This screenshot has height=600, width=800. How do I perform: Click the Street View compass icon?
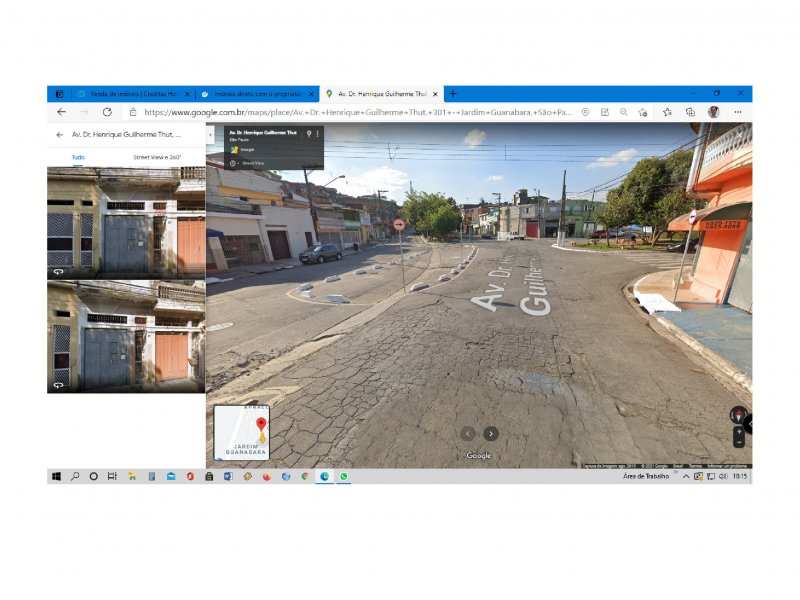point(738,415)
